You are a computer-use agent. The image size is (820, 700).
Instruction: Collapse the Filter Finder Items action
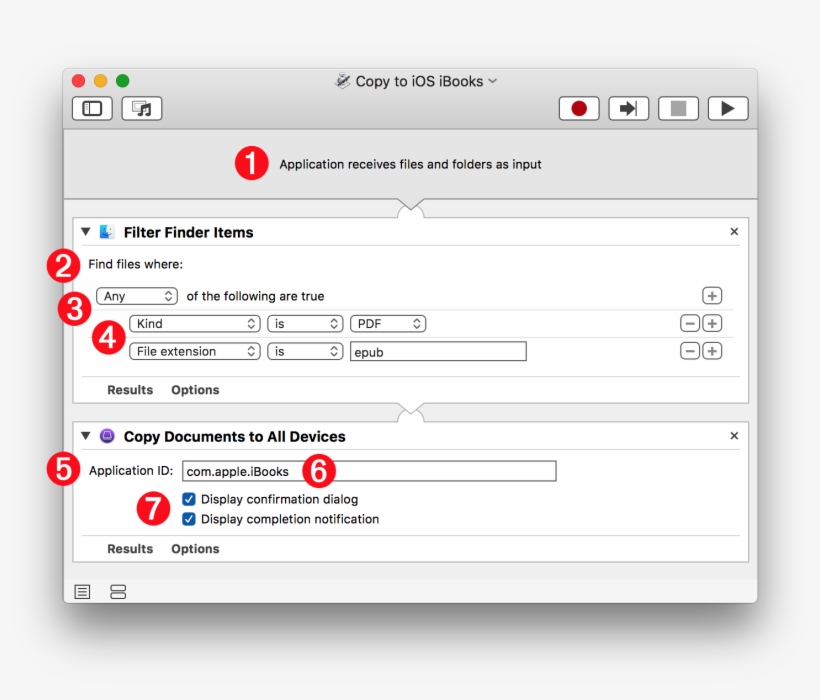click(x=86, y=232)
